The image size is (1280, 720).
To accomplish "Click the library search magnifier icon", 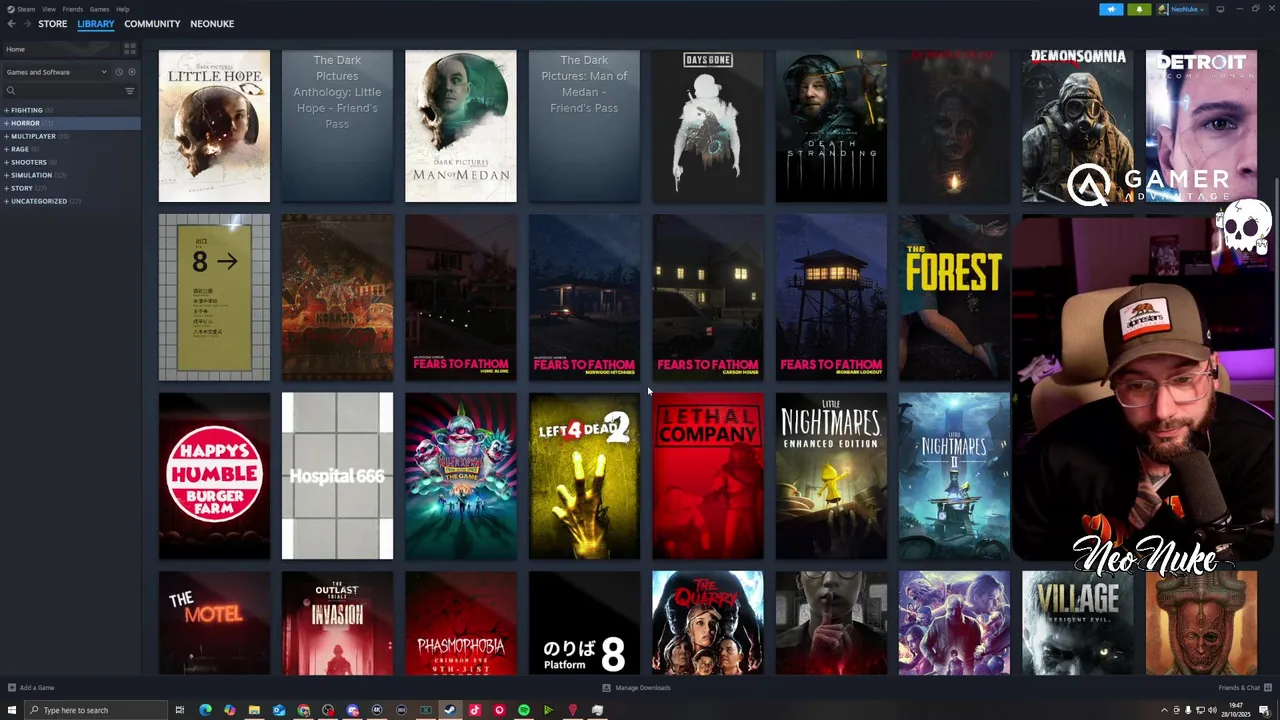I will [x=11, y=91].
